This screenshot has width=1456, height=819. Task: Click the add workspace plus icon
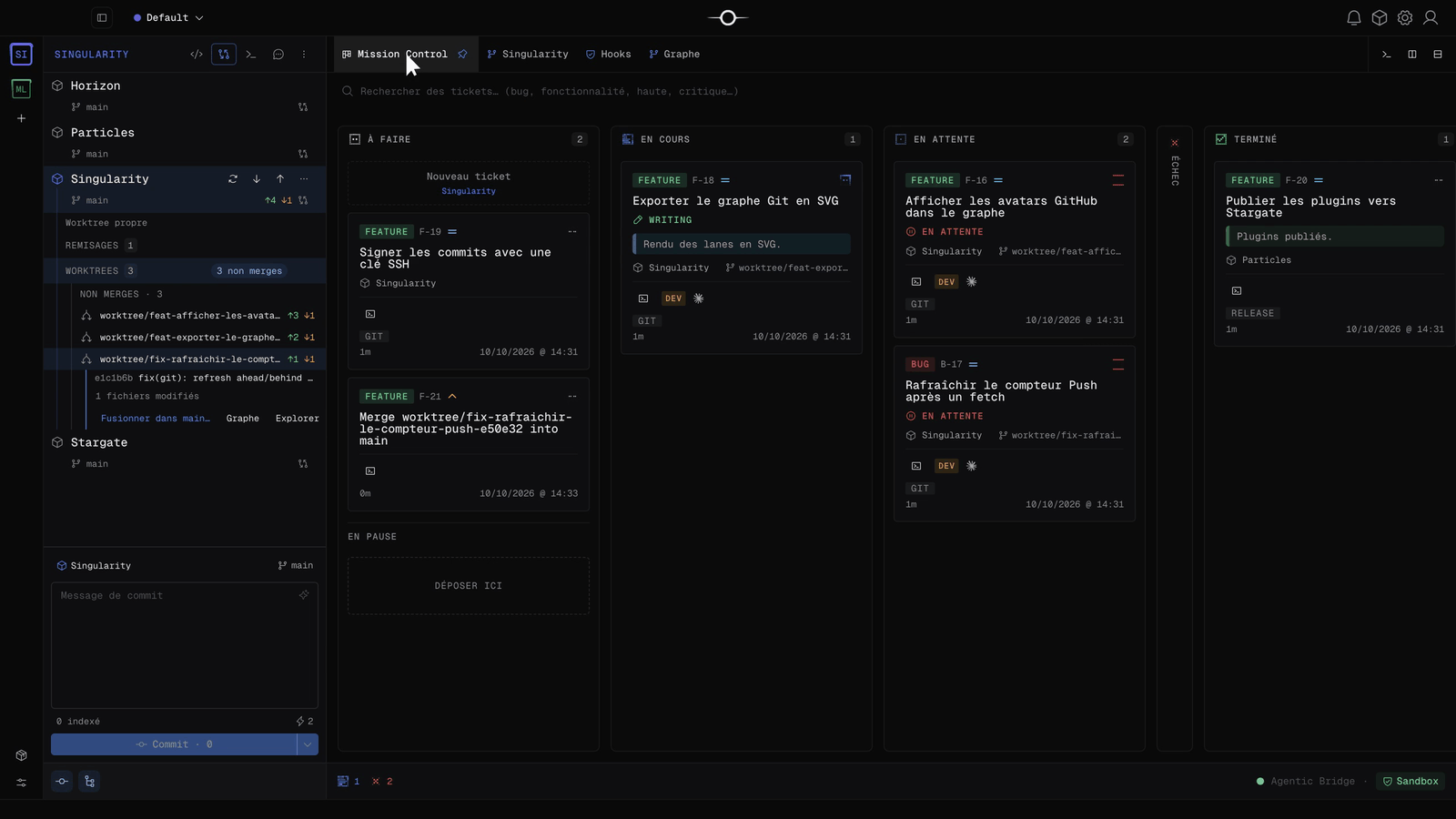coord(22,118)
